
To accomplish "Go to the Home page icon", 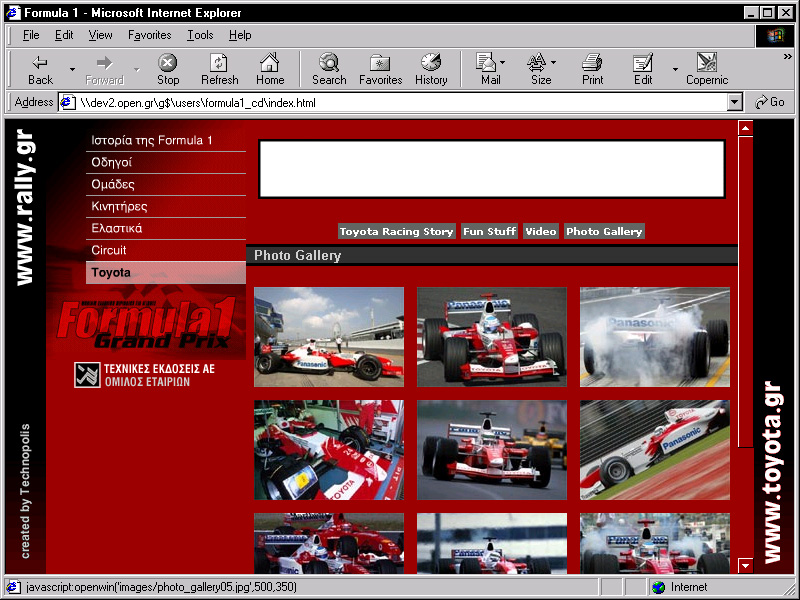I will [270, 69].
